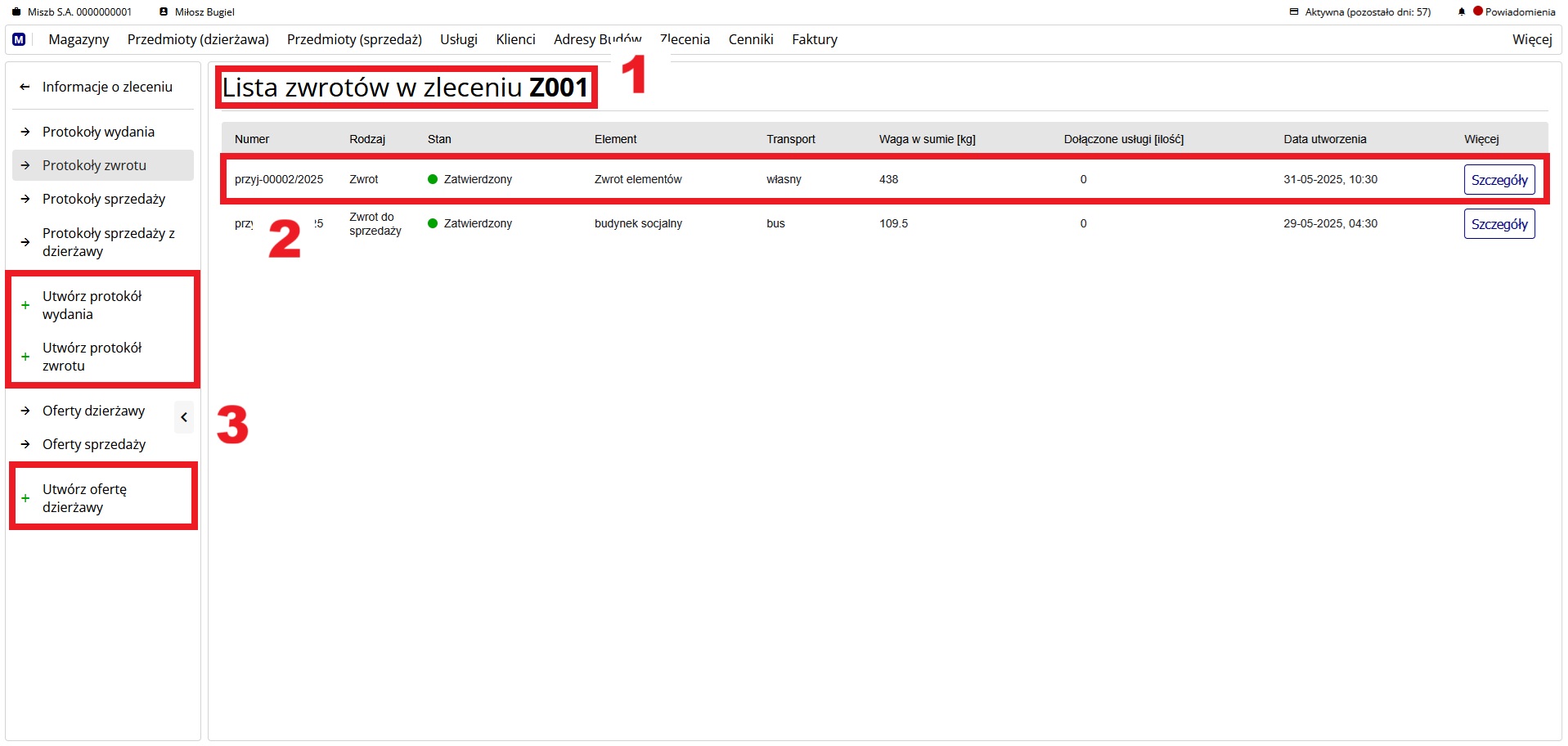Viewport: 1568px width, 746px height.
Task: Open the Więcej menu in navigation bar
Action: [1531, 39]
